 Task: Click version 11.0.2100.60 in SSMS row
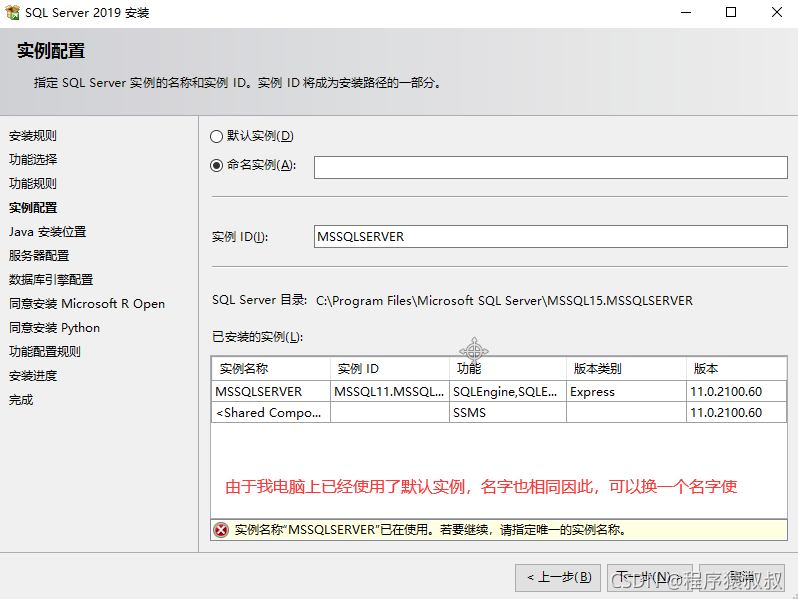(x=736, y=412)
